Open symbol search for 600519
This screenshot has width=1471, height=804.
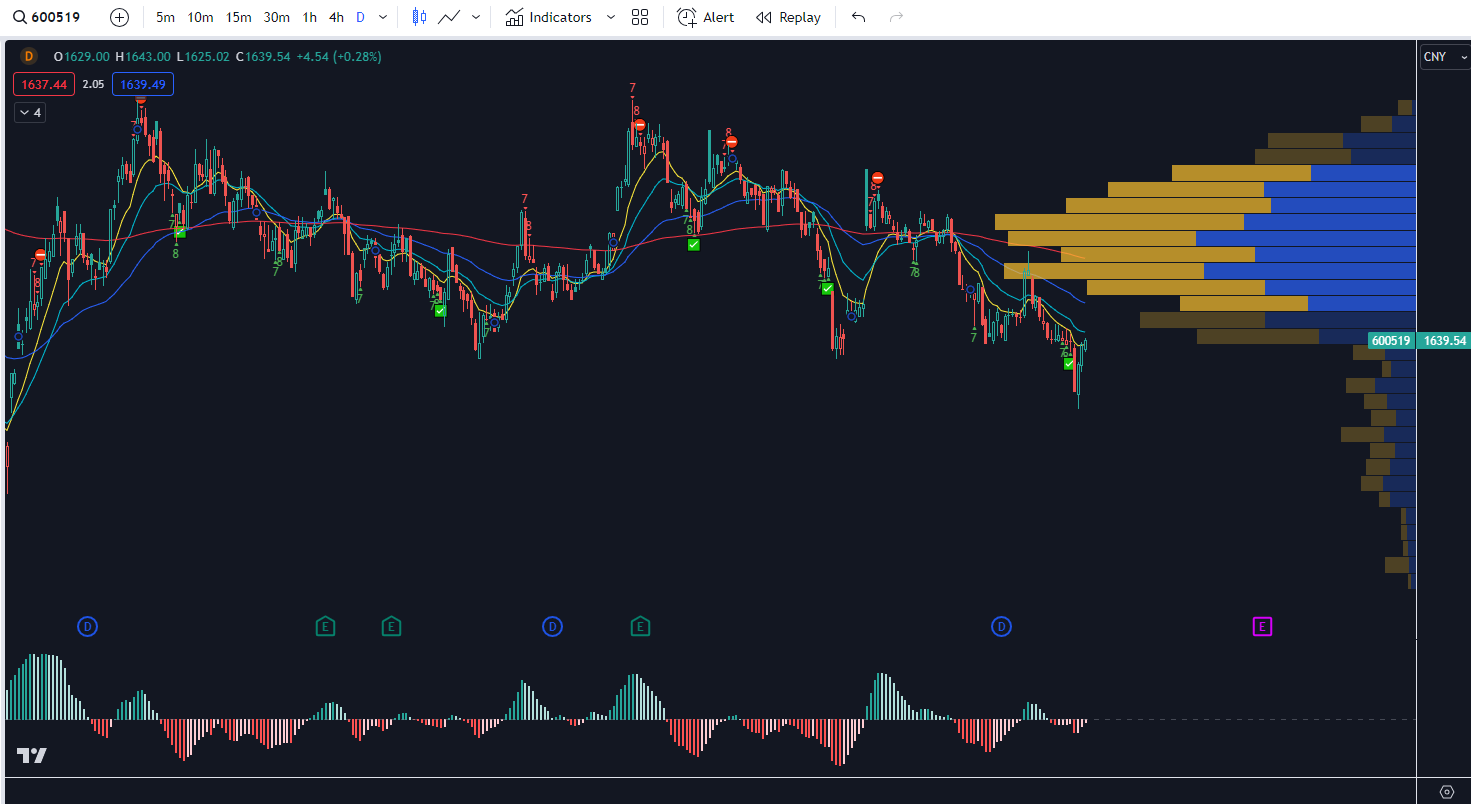[47, 17]
